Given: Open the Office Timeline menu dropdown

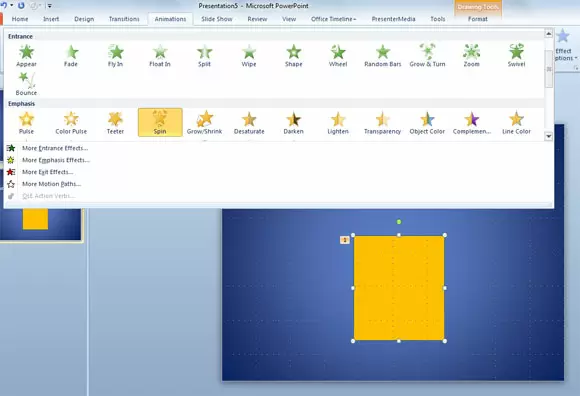Looking at the screenshot, I should coord(334,19).
